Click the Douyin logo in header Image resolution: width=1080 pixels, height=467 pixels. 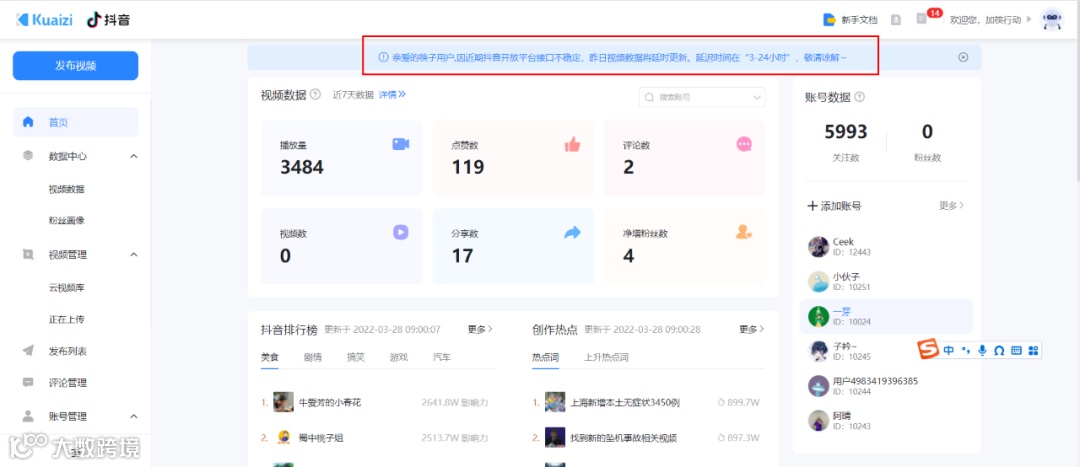(108, 19)
